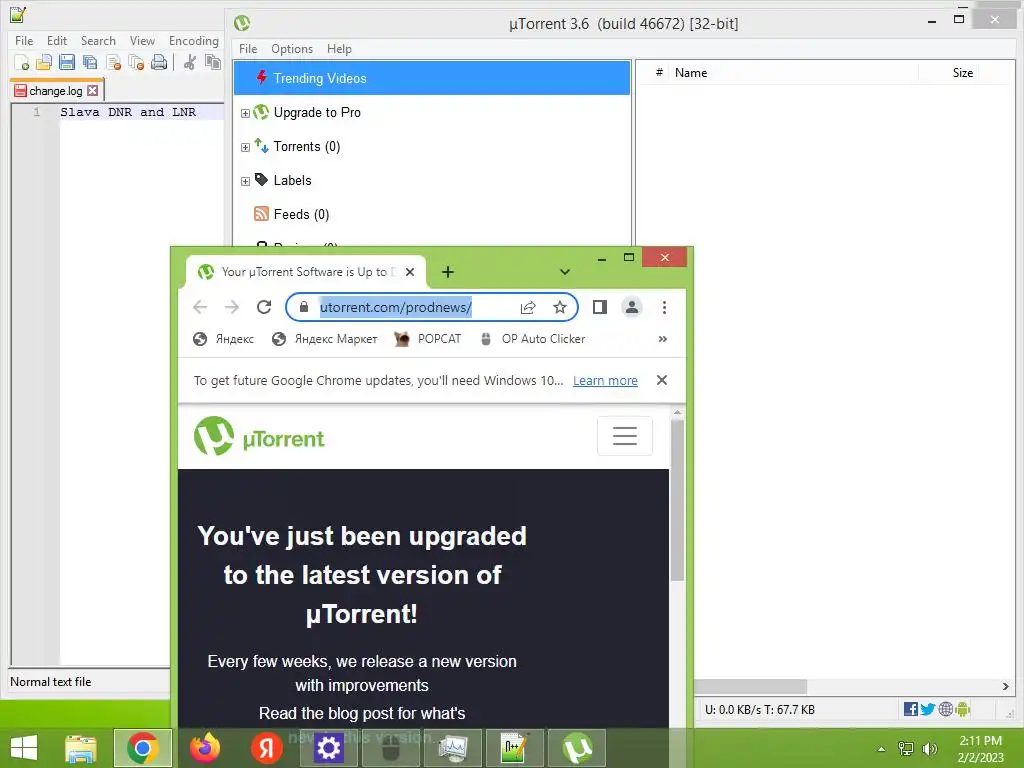Open Notepad++ File menu
1024x768 pixels.
[24, 40]
